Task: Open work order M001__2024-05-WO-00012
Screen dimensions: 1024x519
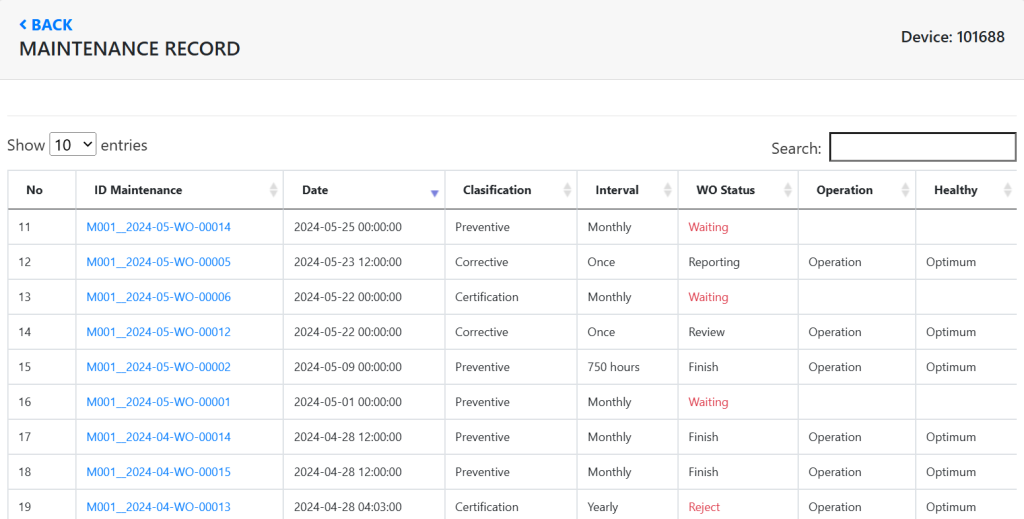Action: click(158, 332)
